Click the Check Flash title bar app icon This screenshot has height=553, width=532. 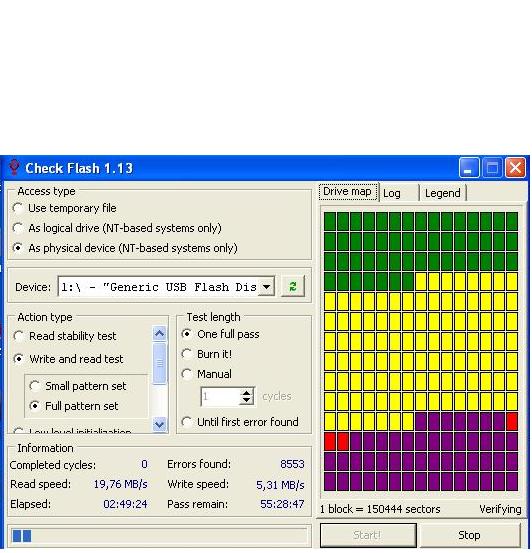click(14, 168)
